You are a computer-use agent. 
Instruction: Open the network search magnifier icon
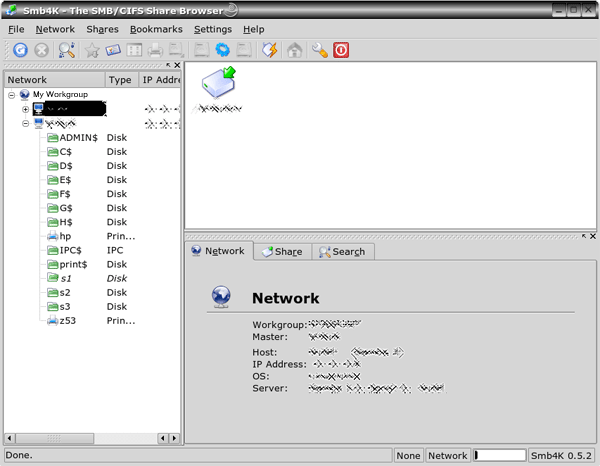67,50
